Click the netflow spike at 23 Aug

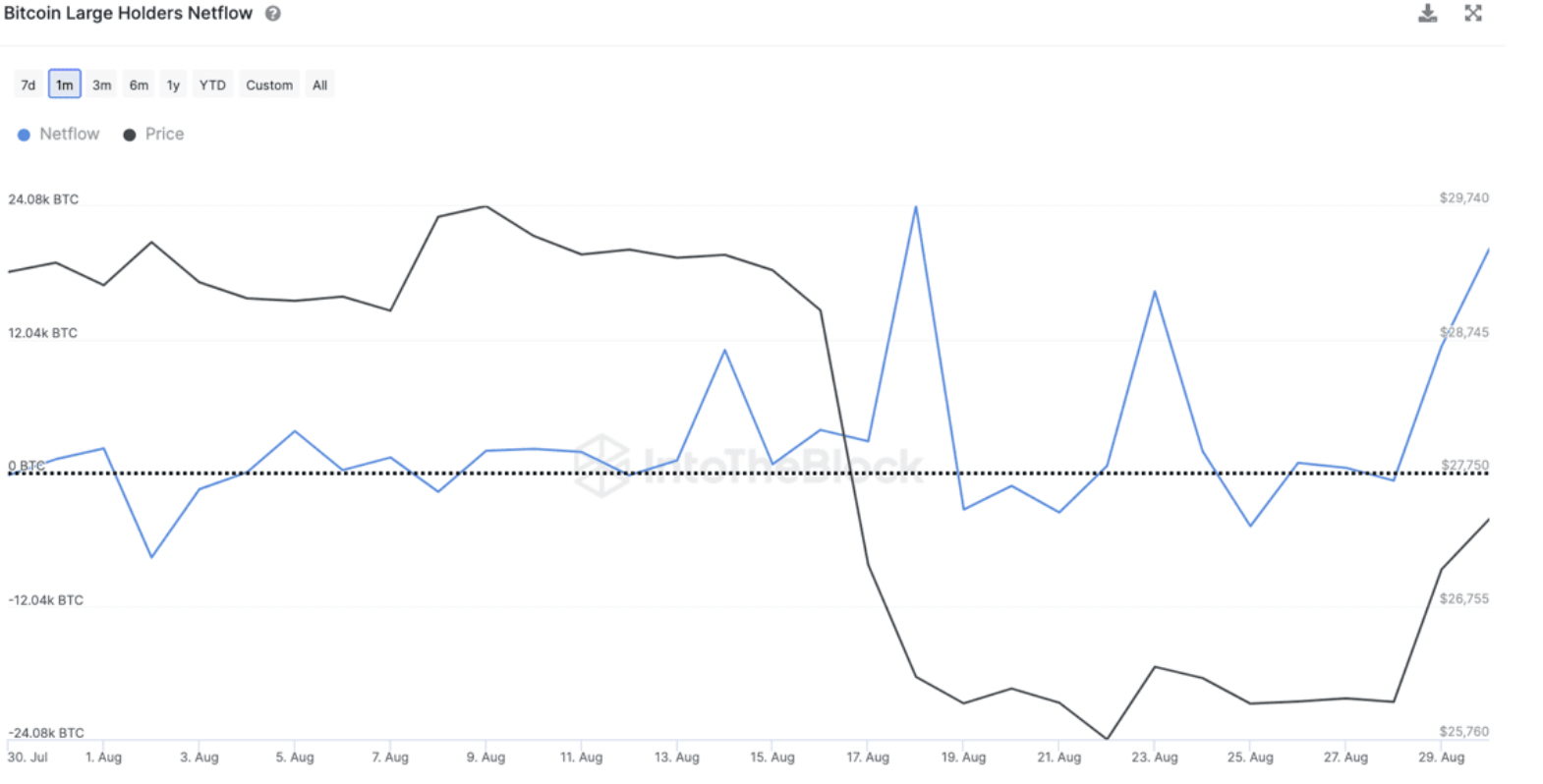click(x=1155, y=292)
